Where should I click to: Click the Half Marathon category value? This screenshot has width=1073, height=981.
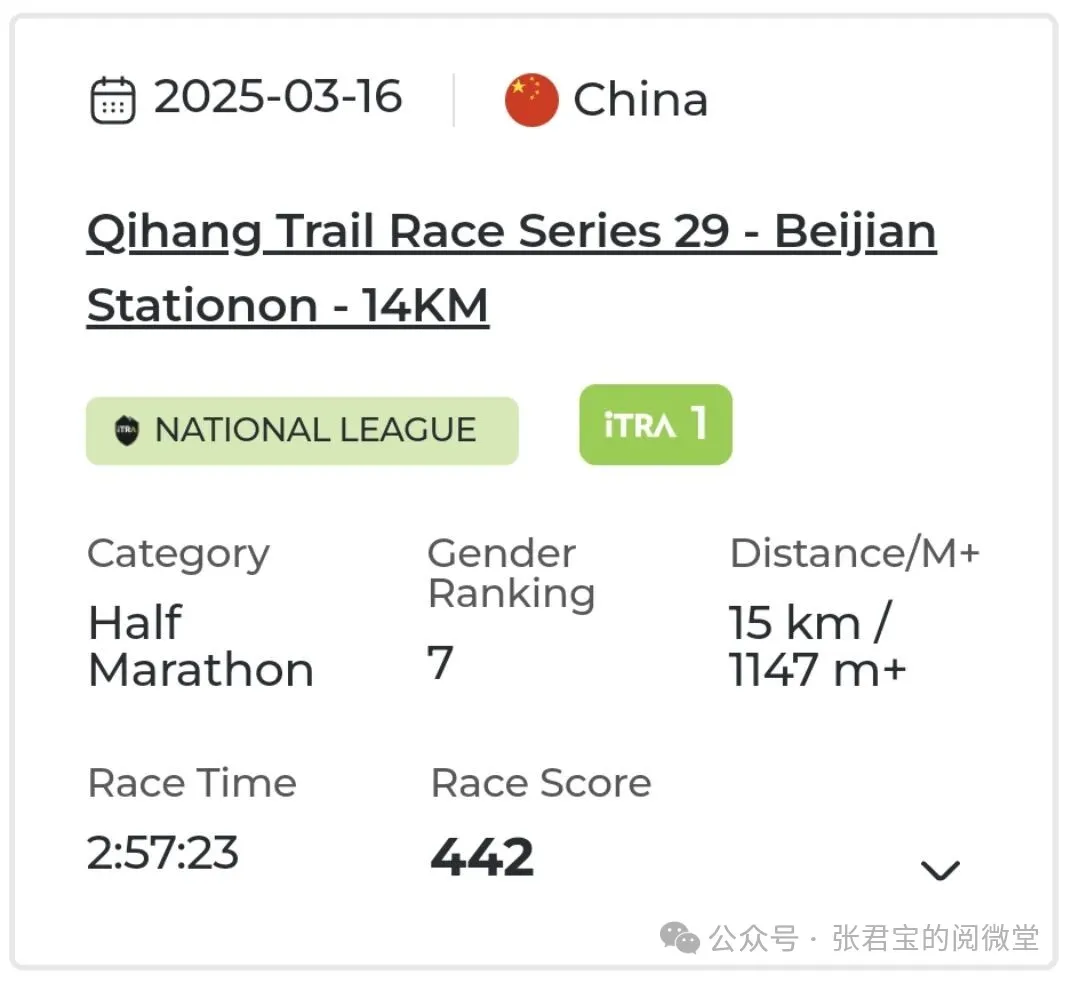[x=200, y=646]
